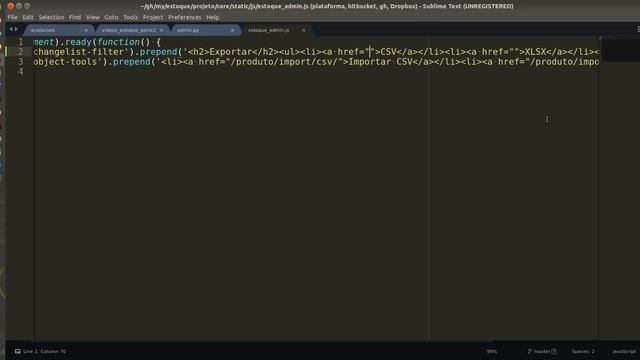Viewport: 640px width, 360px height.
Task: Change indentation via Spaces: 2
Action: click(x=583, y=351)
